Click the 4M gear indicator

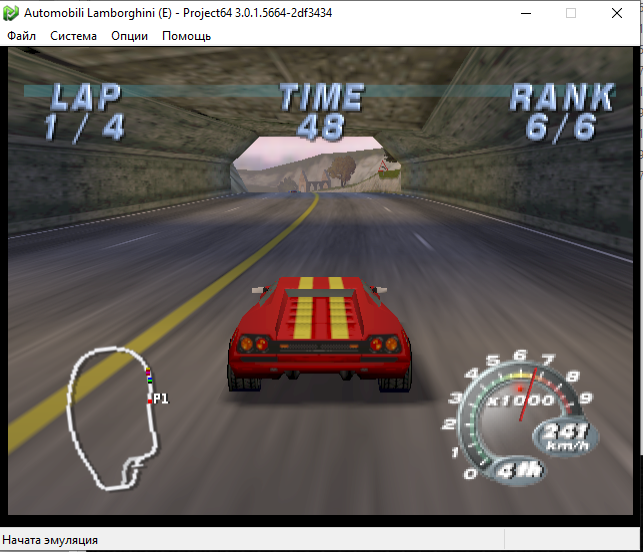tap(519, 470)
